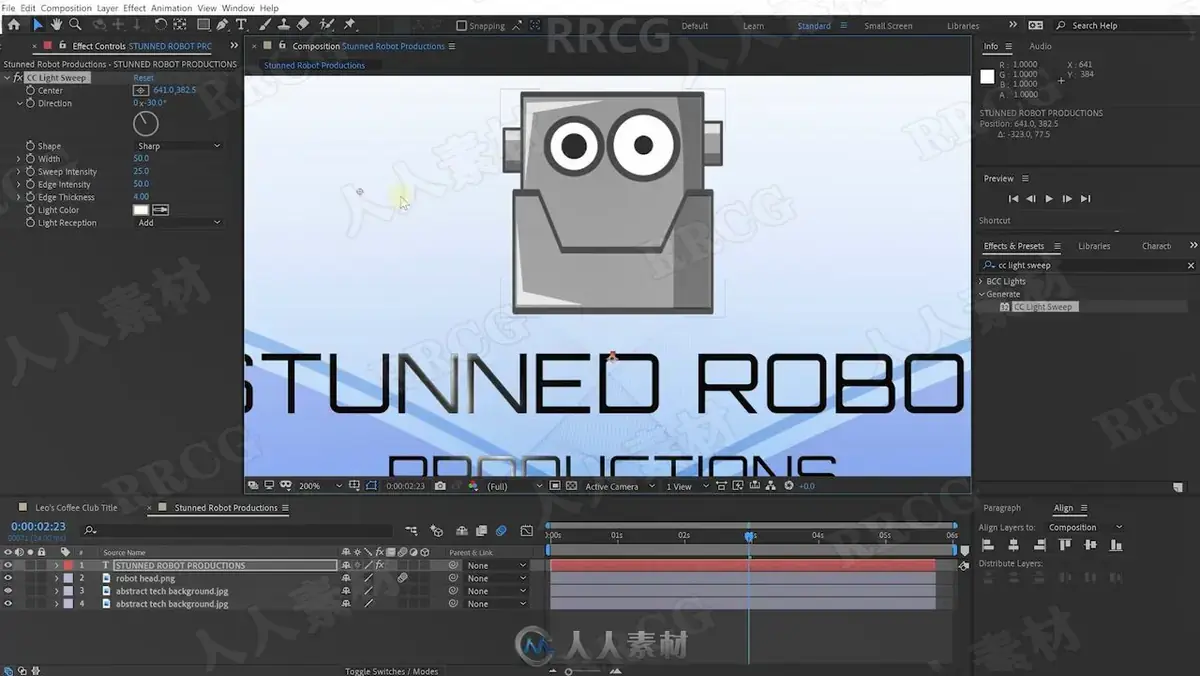
Task: Select the Pen tool
Action: pos(222,24)
